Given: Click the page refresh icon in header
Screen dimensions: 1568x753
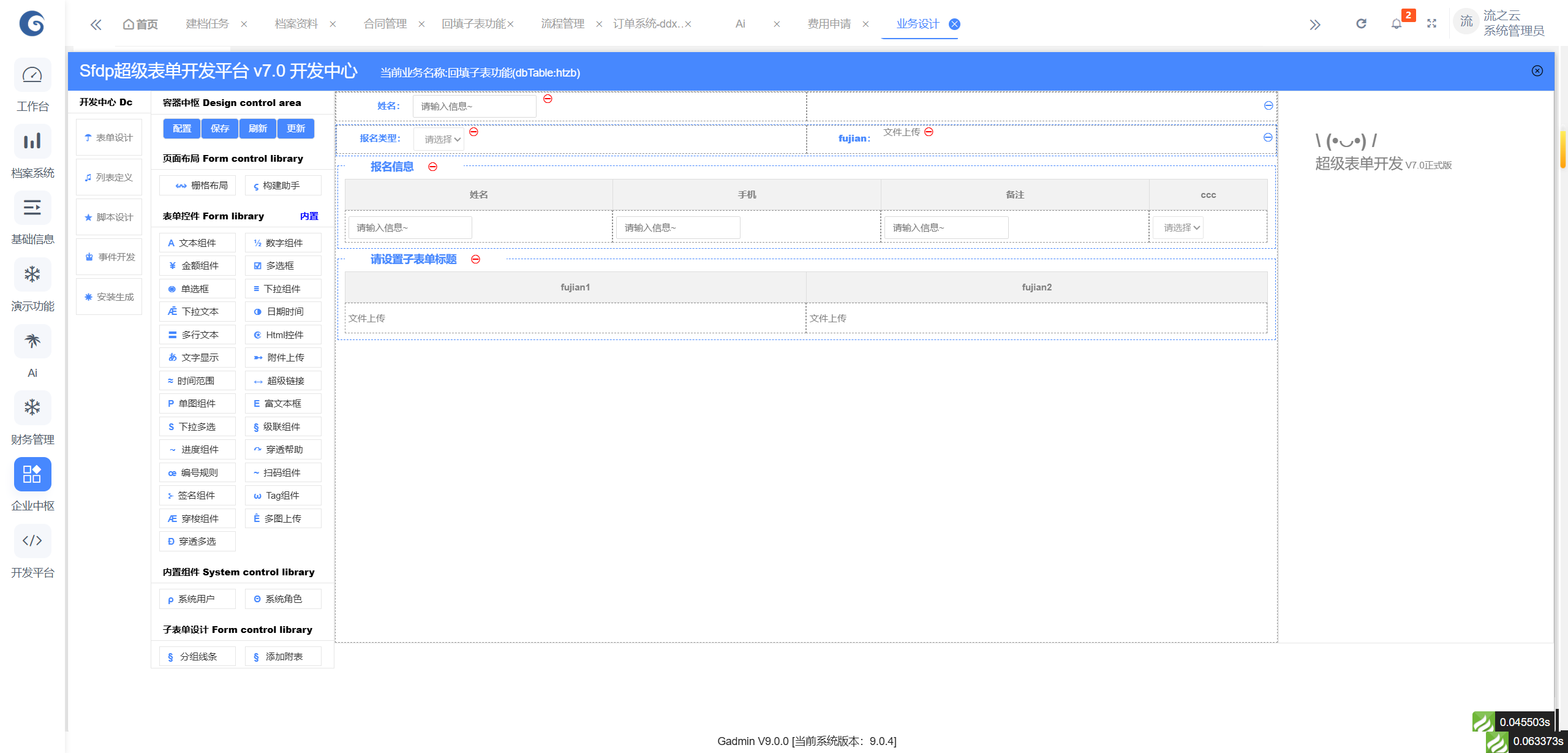Looking at the screenshot, I should 1361,24.
